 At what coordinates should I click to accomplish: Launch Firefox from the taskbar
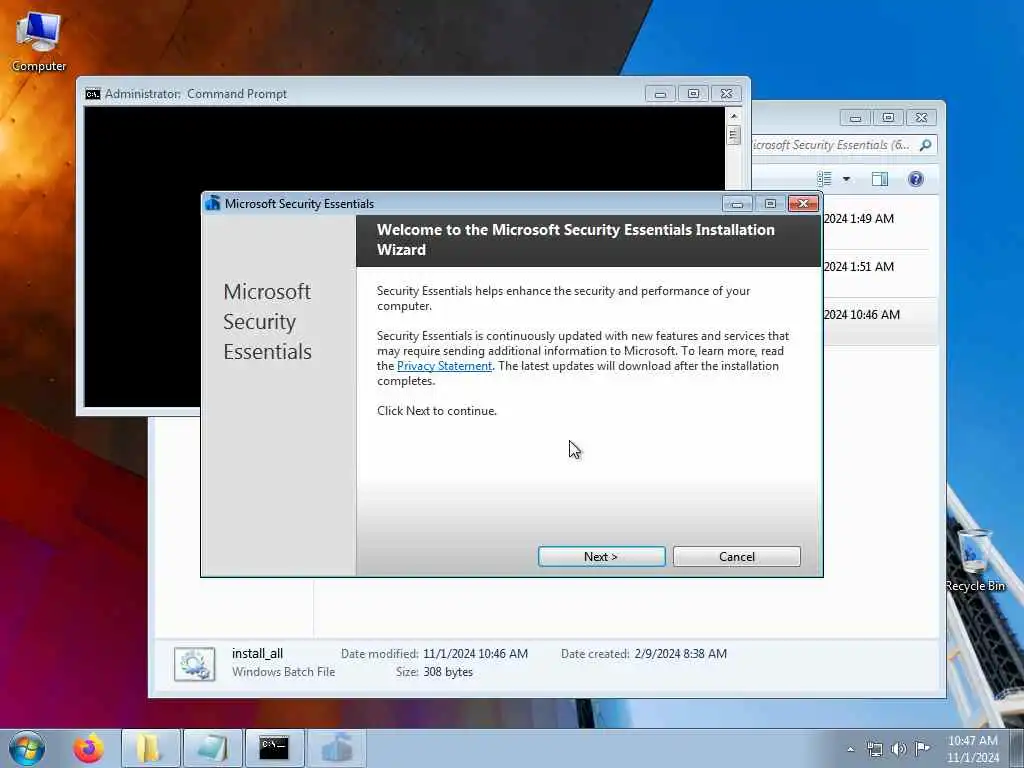pyautogui.click(x=88, y=748)
